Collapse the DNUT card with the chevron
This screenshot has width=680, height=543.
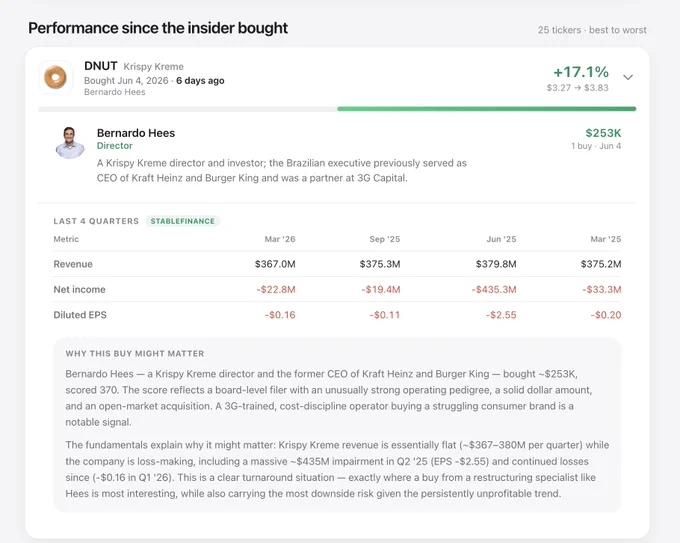click(x=628, y=77)
